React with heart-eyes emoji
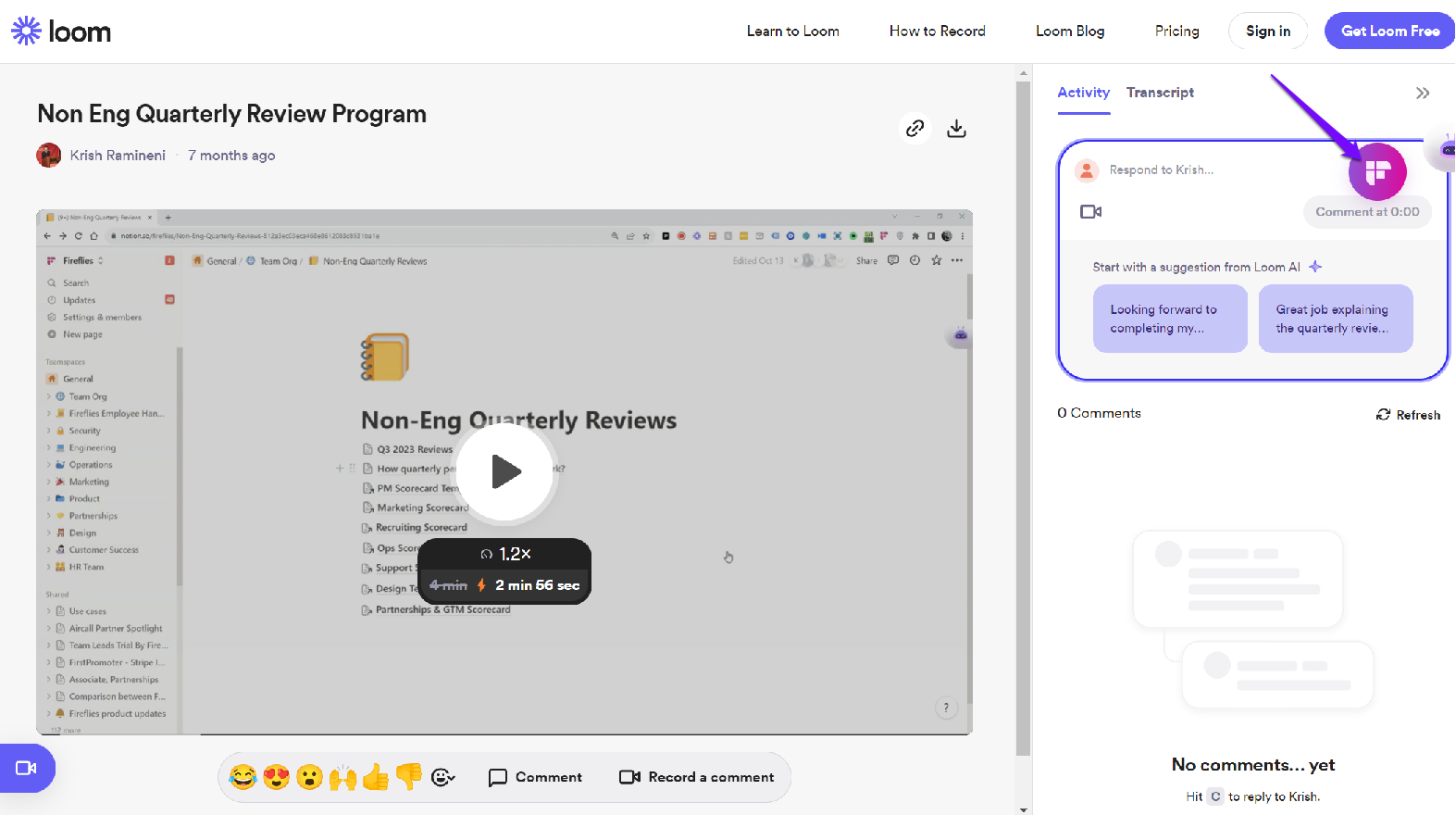 (276, 777)
